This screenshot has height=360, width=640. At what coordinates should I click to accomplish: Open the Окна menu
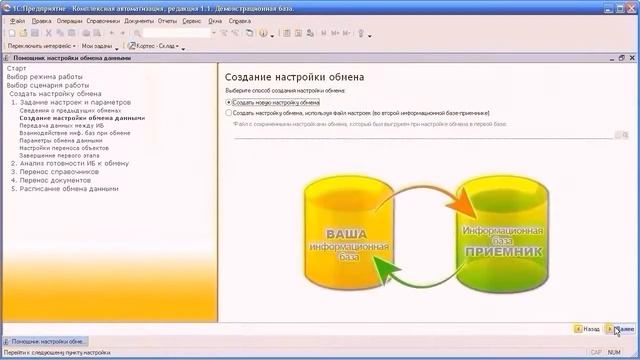pos(215,21)
